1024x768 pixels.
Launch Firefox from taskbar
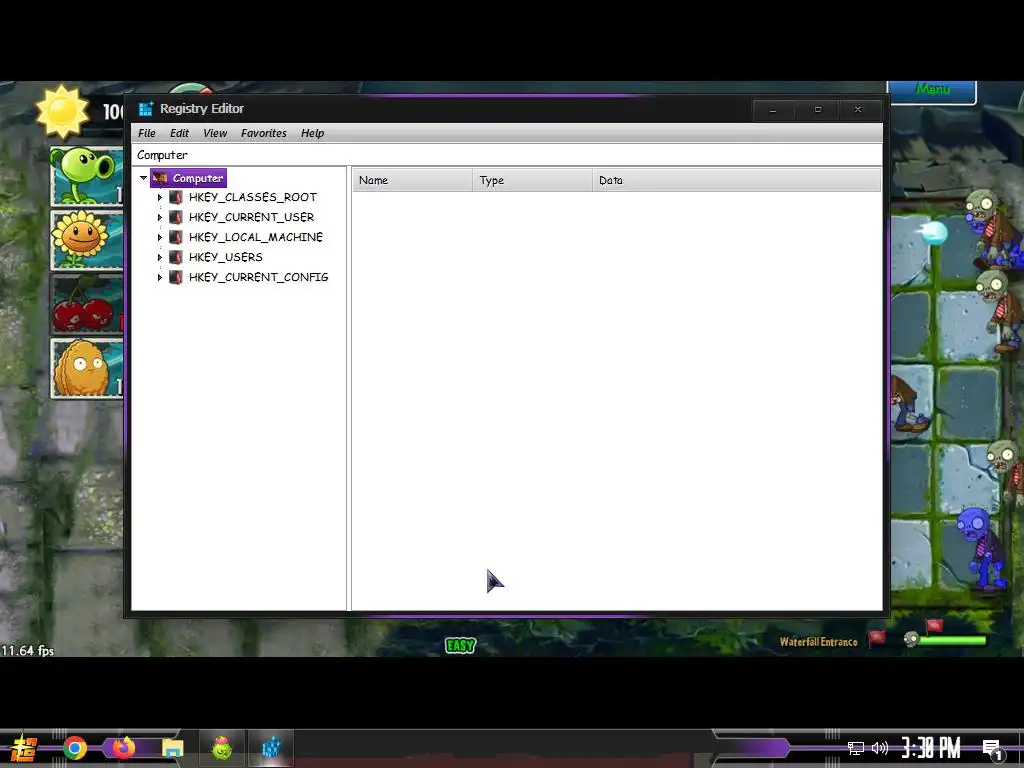tap(123, 748)
